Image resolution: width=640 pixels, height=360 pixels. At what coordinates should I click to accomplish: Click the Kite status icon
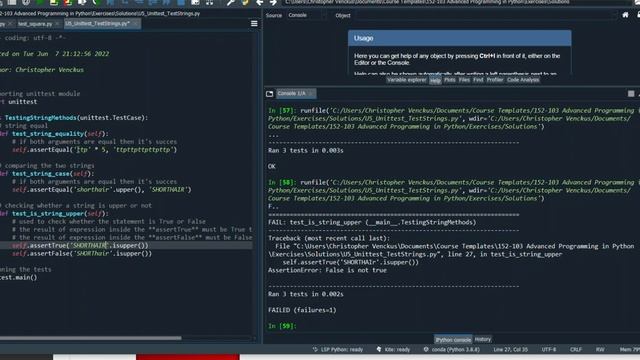(379, 349)
